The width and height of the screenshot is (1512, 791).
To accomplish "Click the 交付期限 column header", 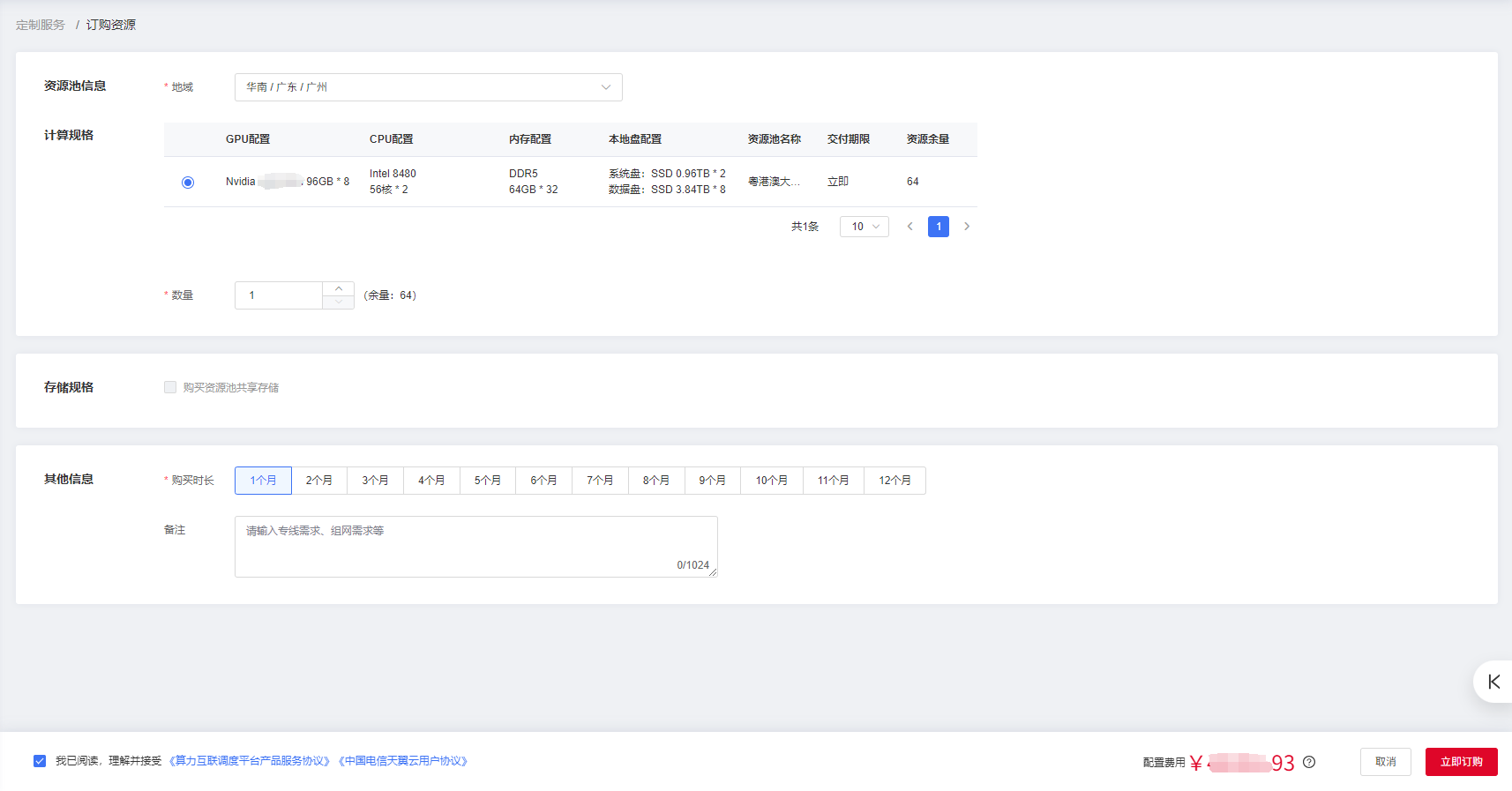I will 849,139.
